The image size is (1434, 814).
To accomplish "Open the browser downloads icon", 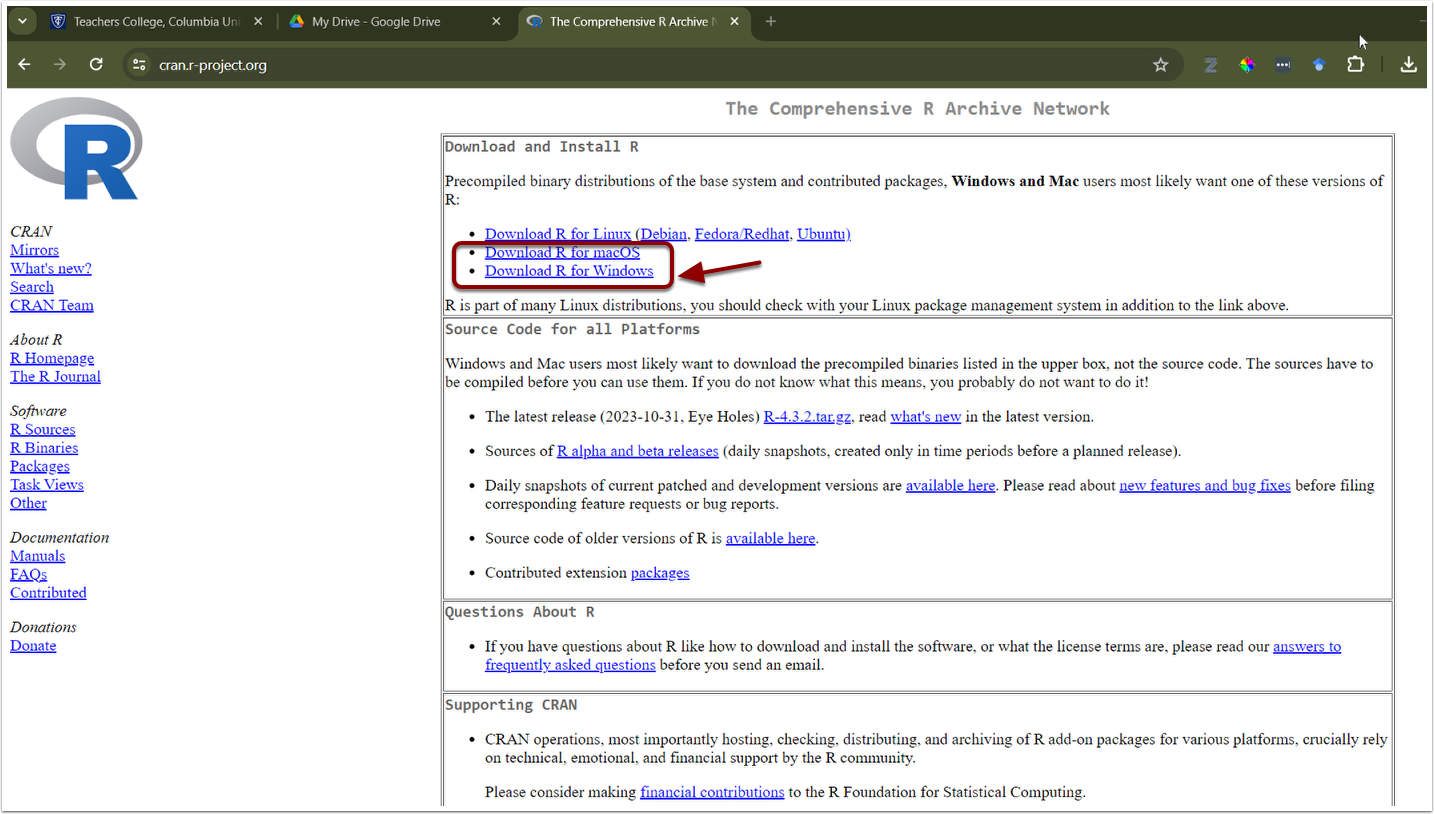I will [1408, 65].
